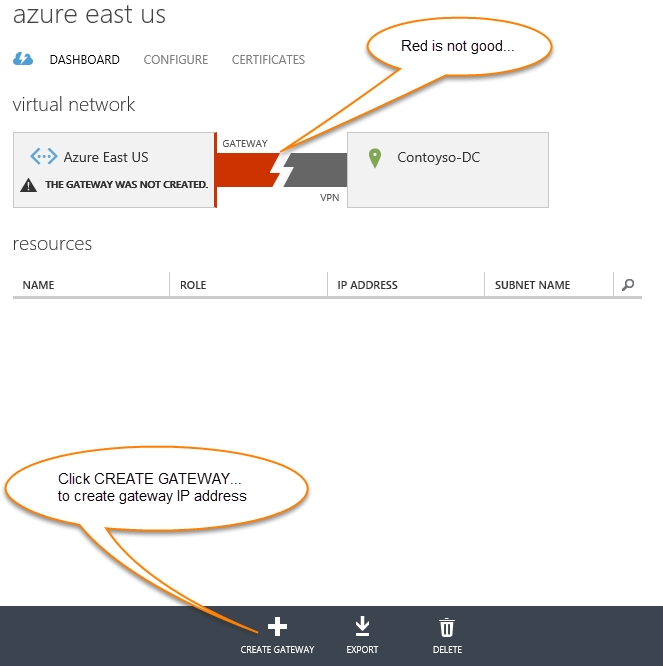The height and width of the screenshot is (666, 663).
Task: Click the 'virtual network' section heading
Action: pyautogui.click(x=73, y=104)
